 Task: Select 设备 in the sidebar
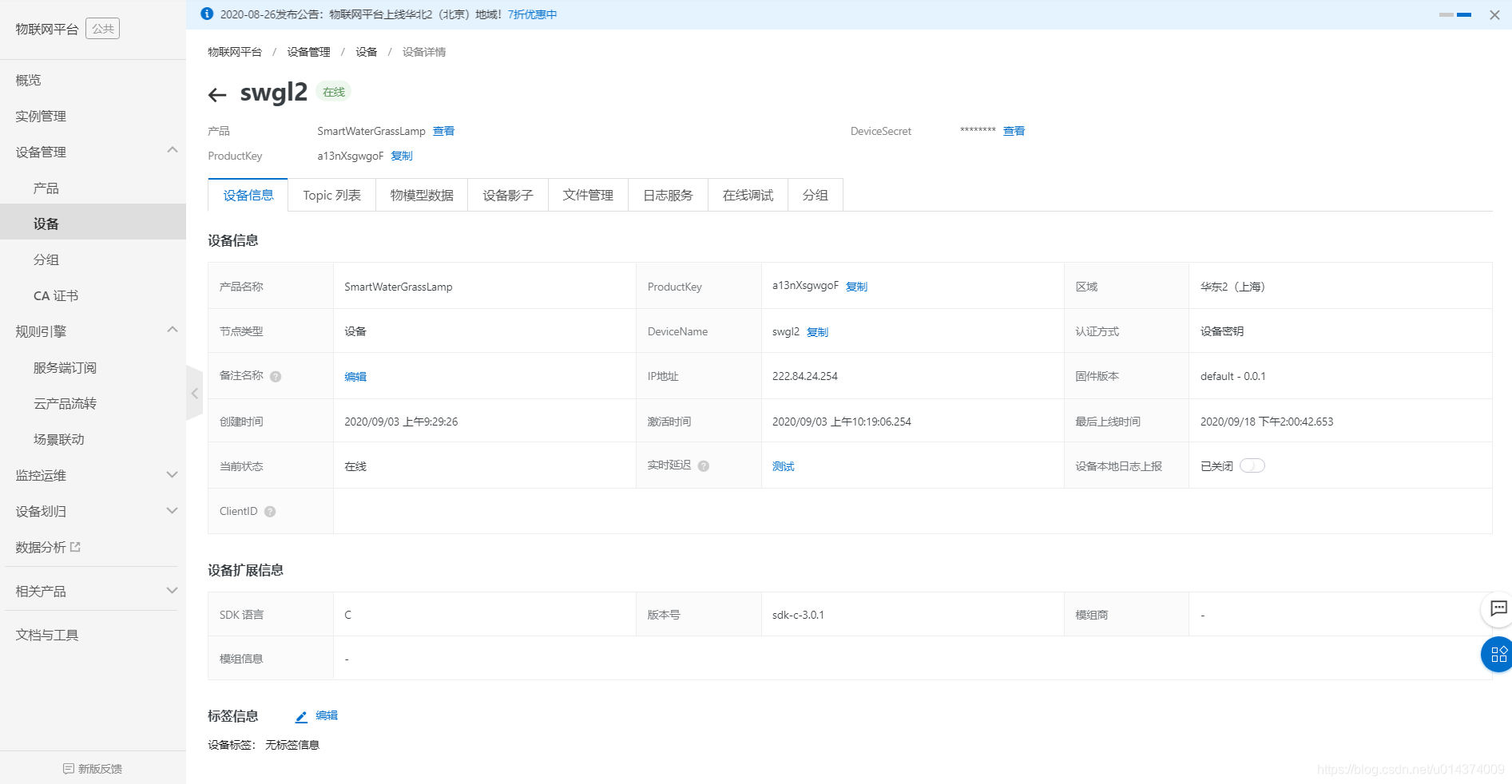[93, 224]
